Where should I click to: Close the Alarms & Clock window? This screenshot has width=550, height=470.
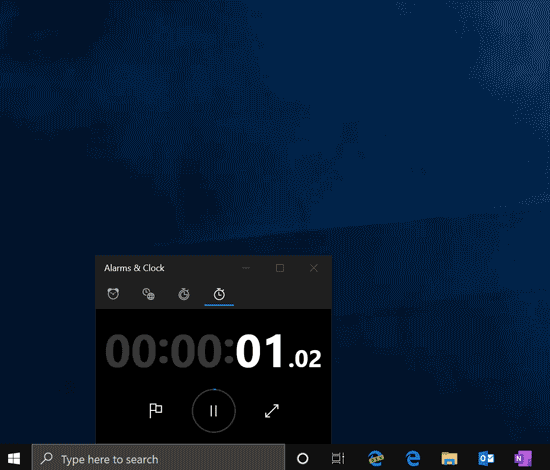click(x=314, y=268)
